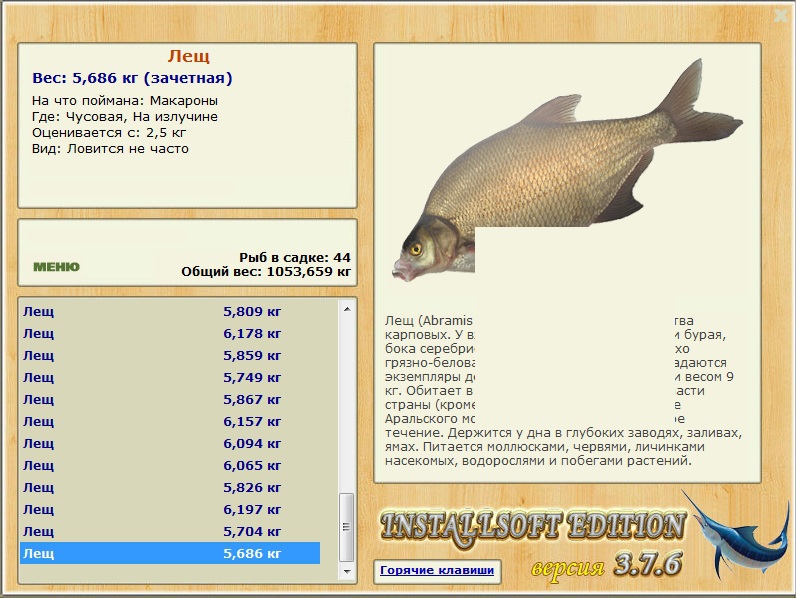
Task: Click the INSTALLSOFT EDITION logo text
Action: (533, 527)
